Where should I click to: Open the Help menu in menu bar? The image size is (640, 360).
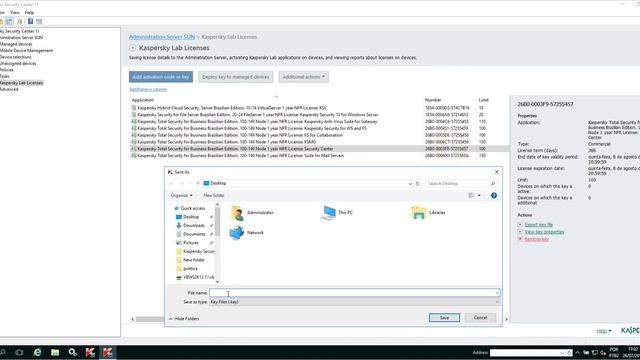pyautogui.click(x=29, y=13)
